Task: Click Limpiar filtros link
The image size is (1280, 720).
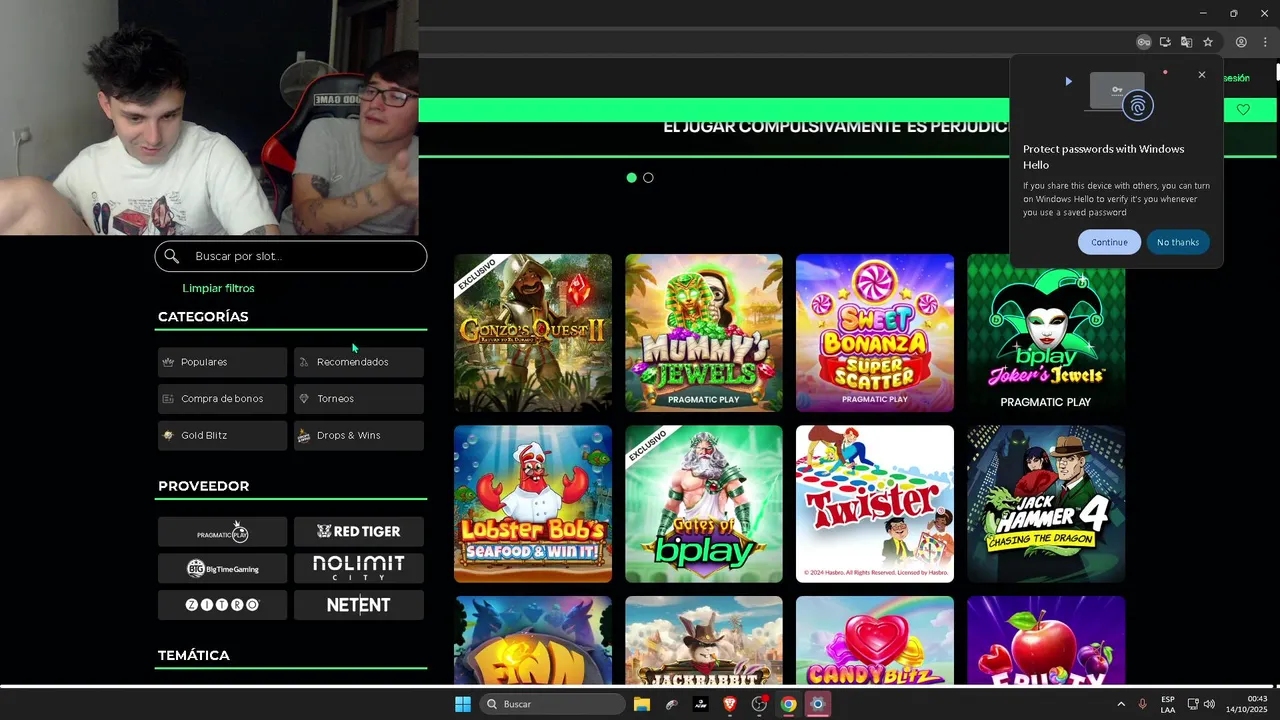Action: 218,288
